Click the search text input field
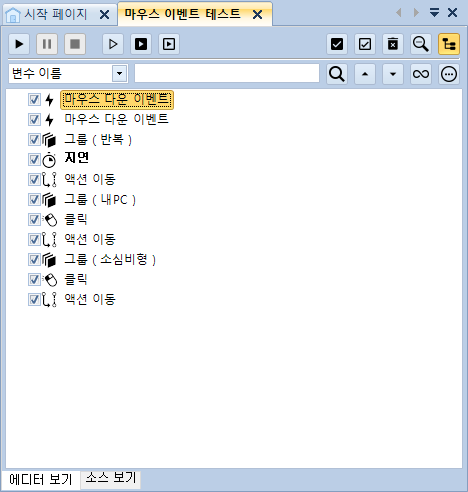This screenshot has width=468, height=492. 227,73
